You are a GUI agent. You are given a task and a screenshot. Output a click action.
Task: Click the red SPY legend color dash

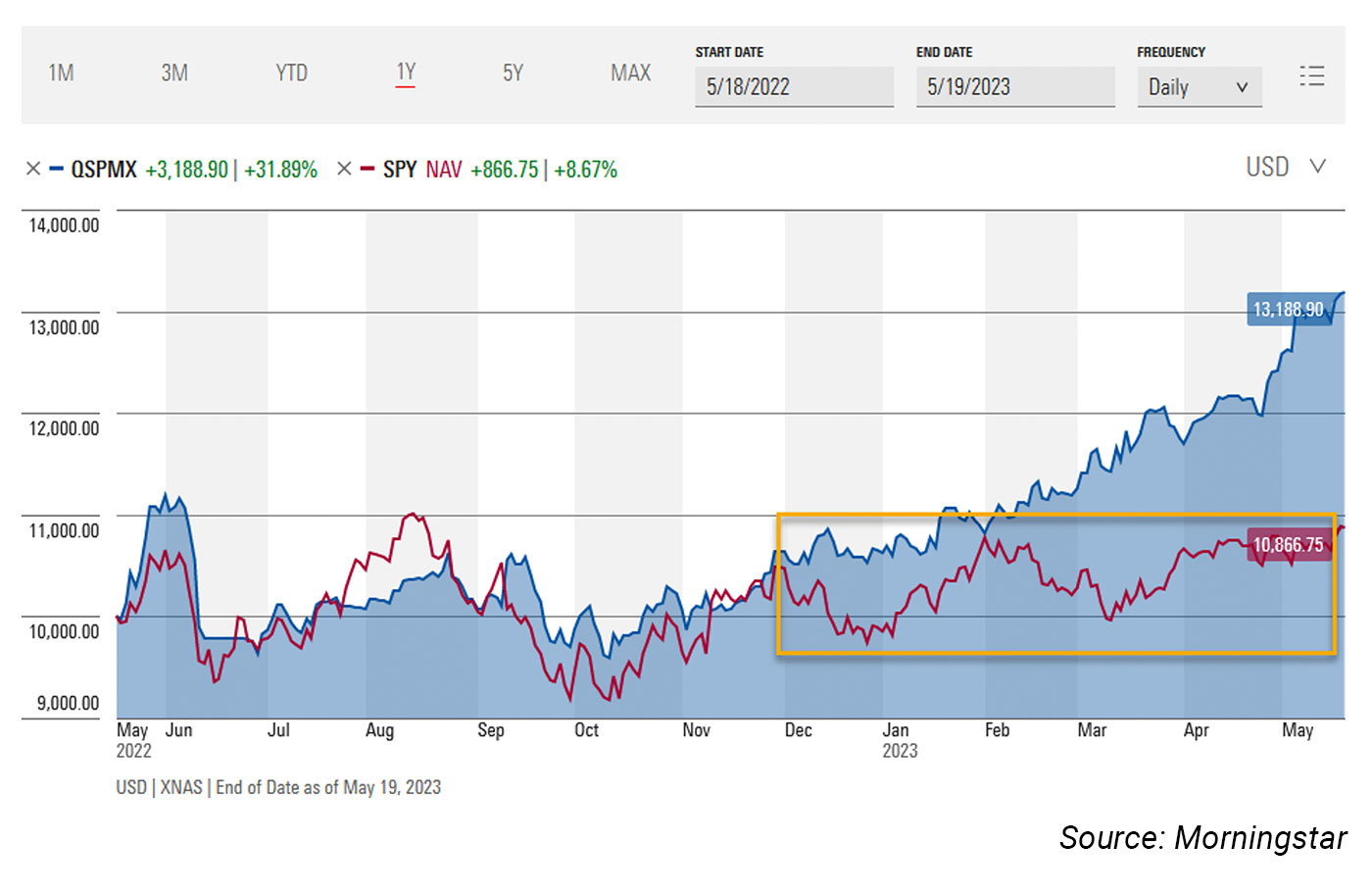367,170
